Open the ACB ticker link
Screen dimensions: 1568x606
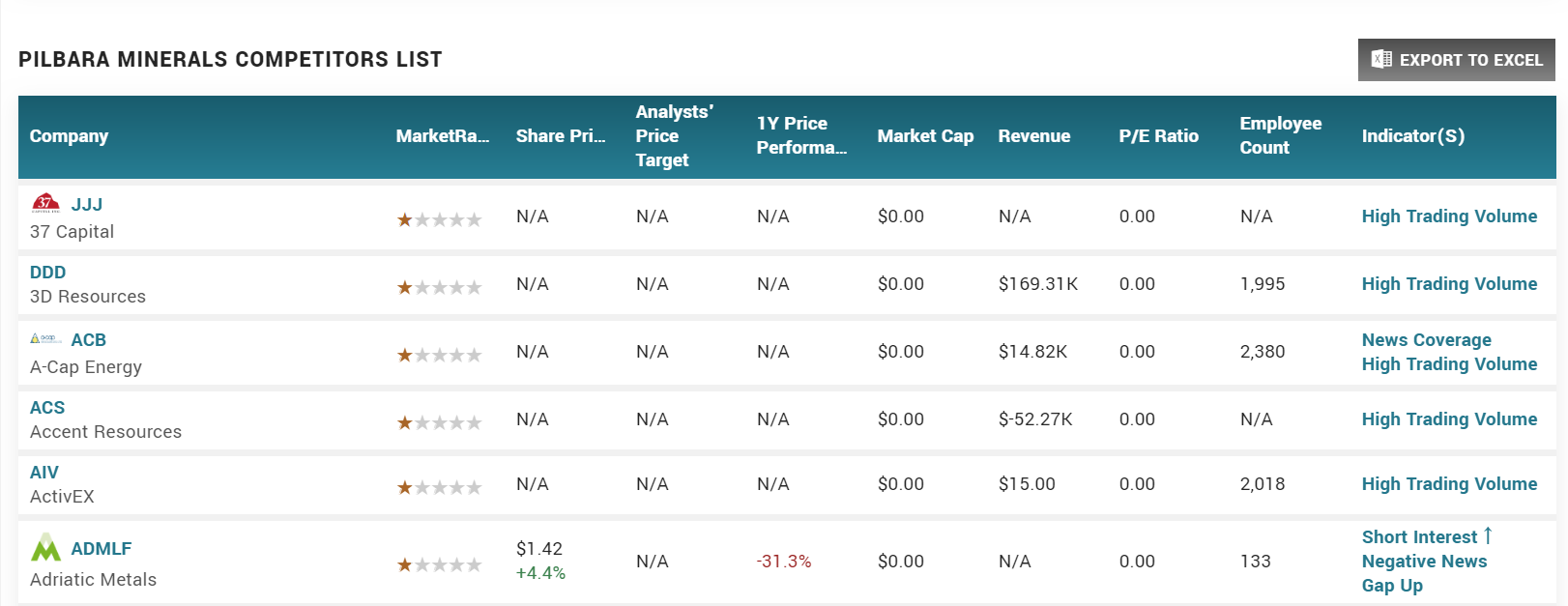tap(89, 340)
